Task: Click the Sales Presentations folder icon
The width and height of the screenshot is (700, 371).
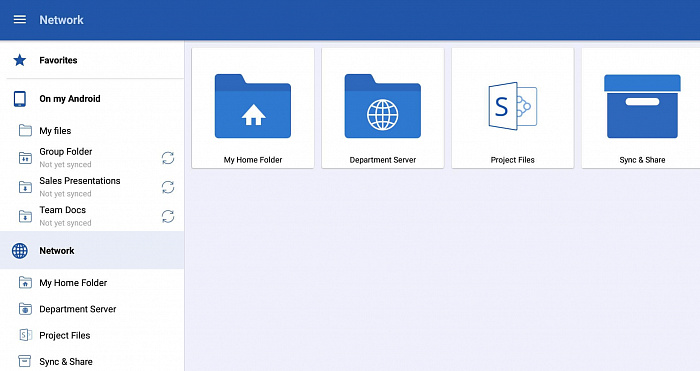Action: [x=25, y=187]
